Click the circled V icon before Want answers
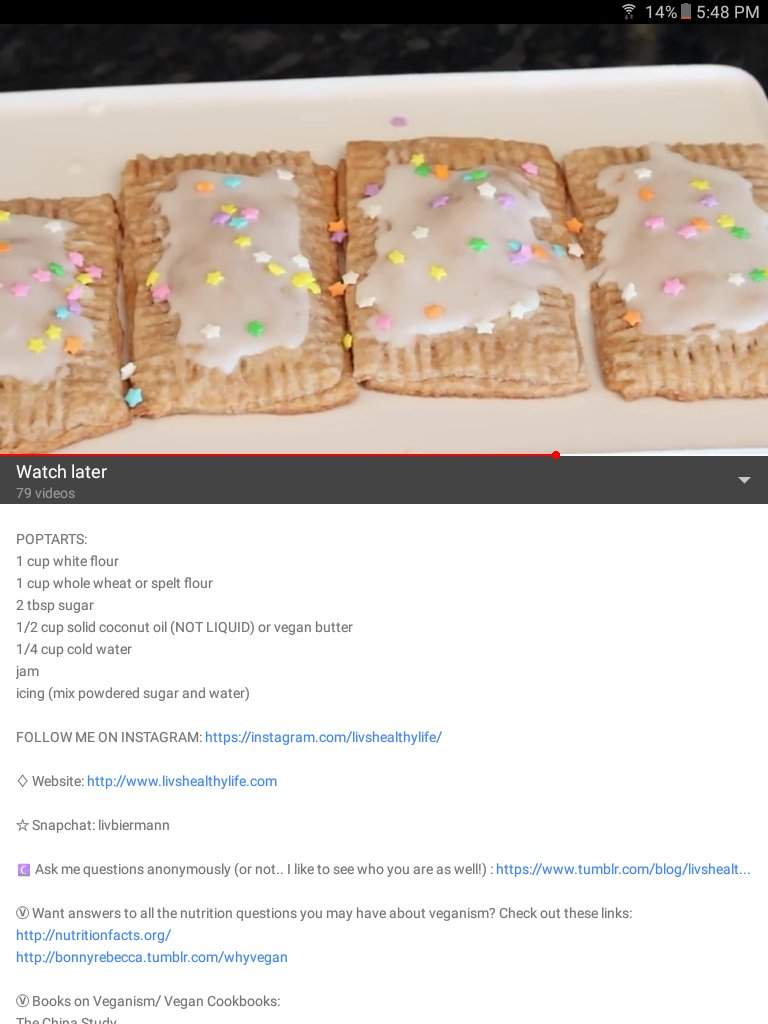This screenshot has height=1024, width=768. click(x=22, y=913)
